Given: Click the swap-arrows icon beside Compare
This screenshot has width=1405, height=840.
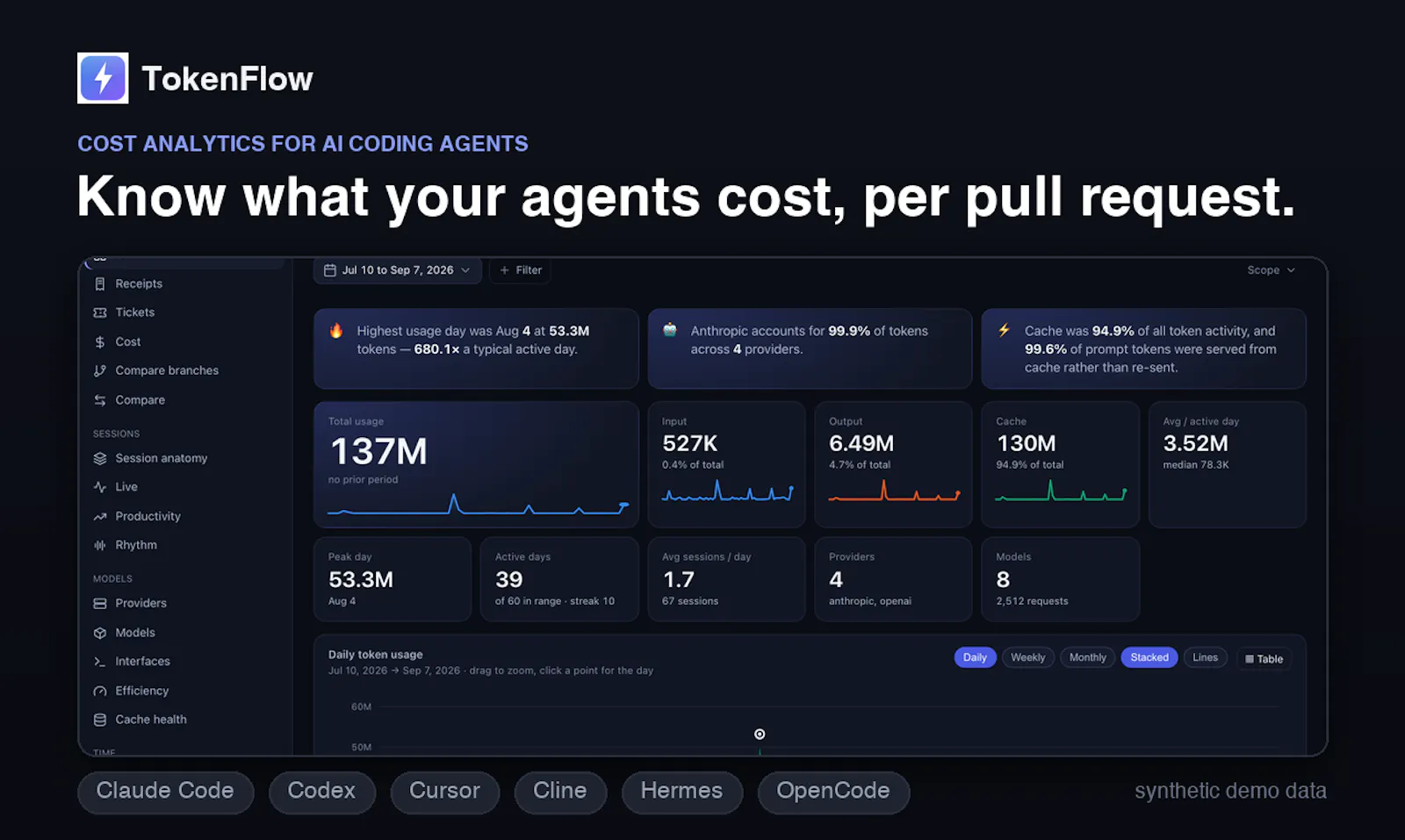Looking at the screenshot, I should click(x=100, y=400).
